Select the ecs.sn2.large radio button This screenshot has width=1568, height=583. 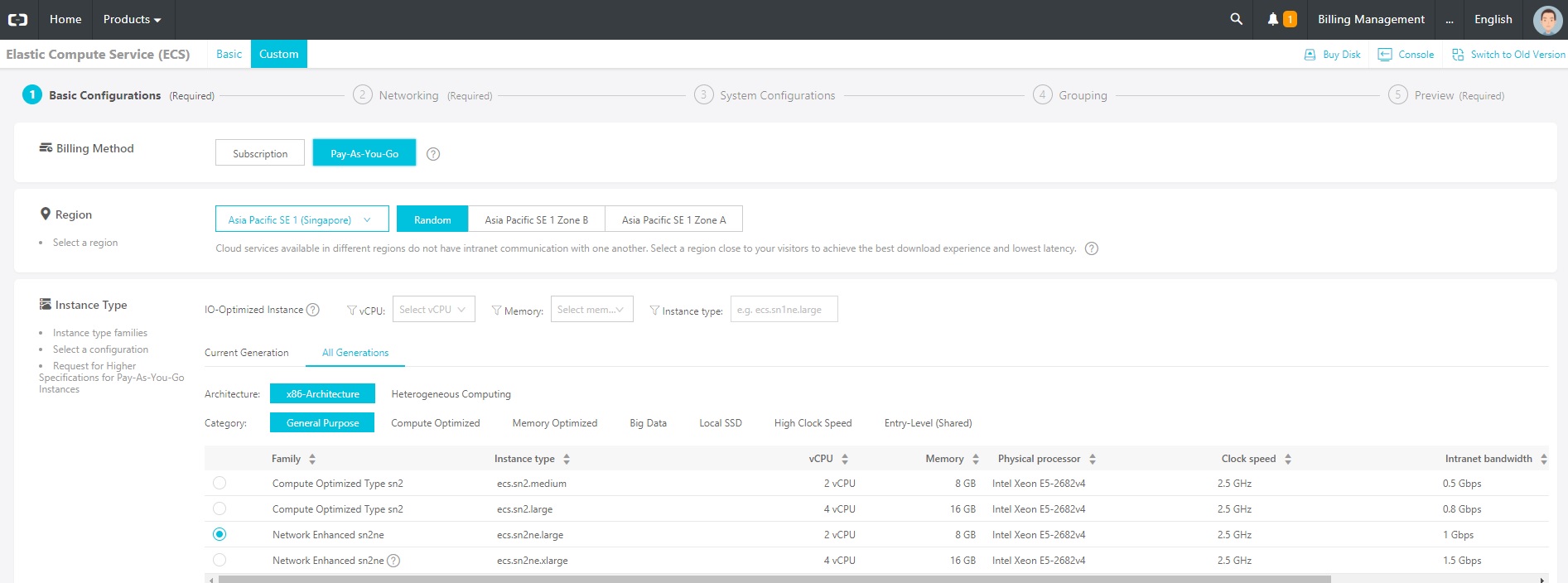[220, 508]
